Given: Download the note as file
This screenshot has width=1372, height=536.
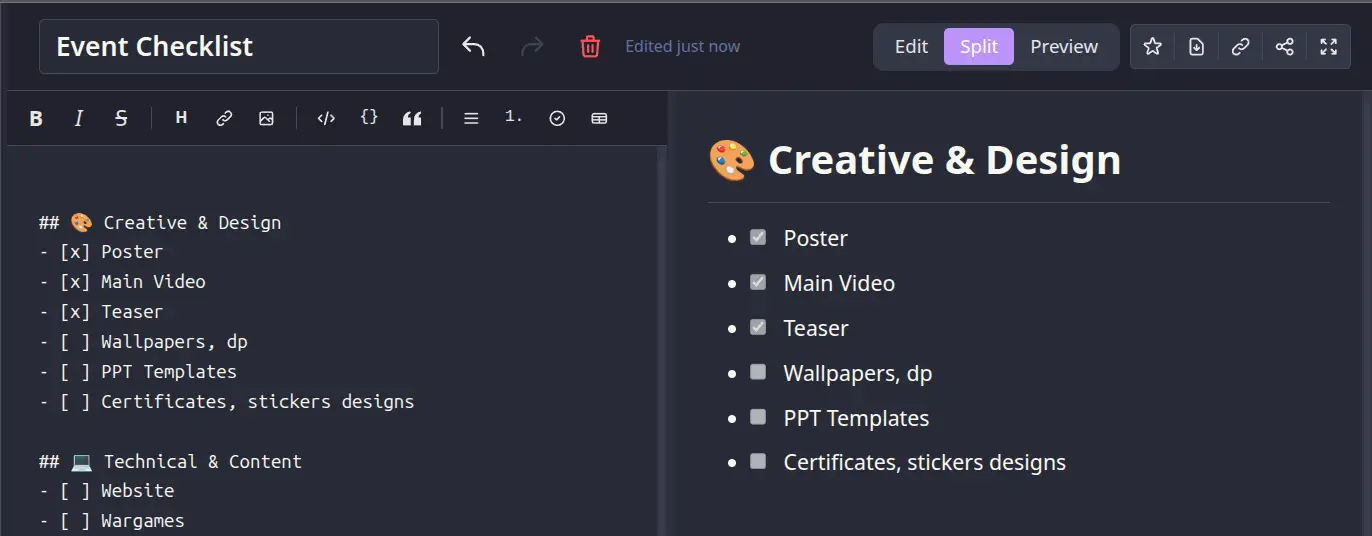Looking at the screenshot, I should click(1196, 46).
